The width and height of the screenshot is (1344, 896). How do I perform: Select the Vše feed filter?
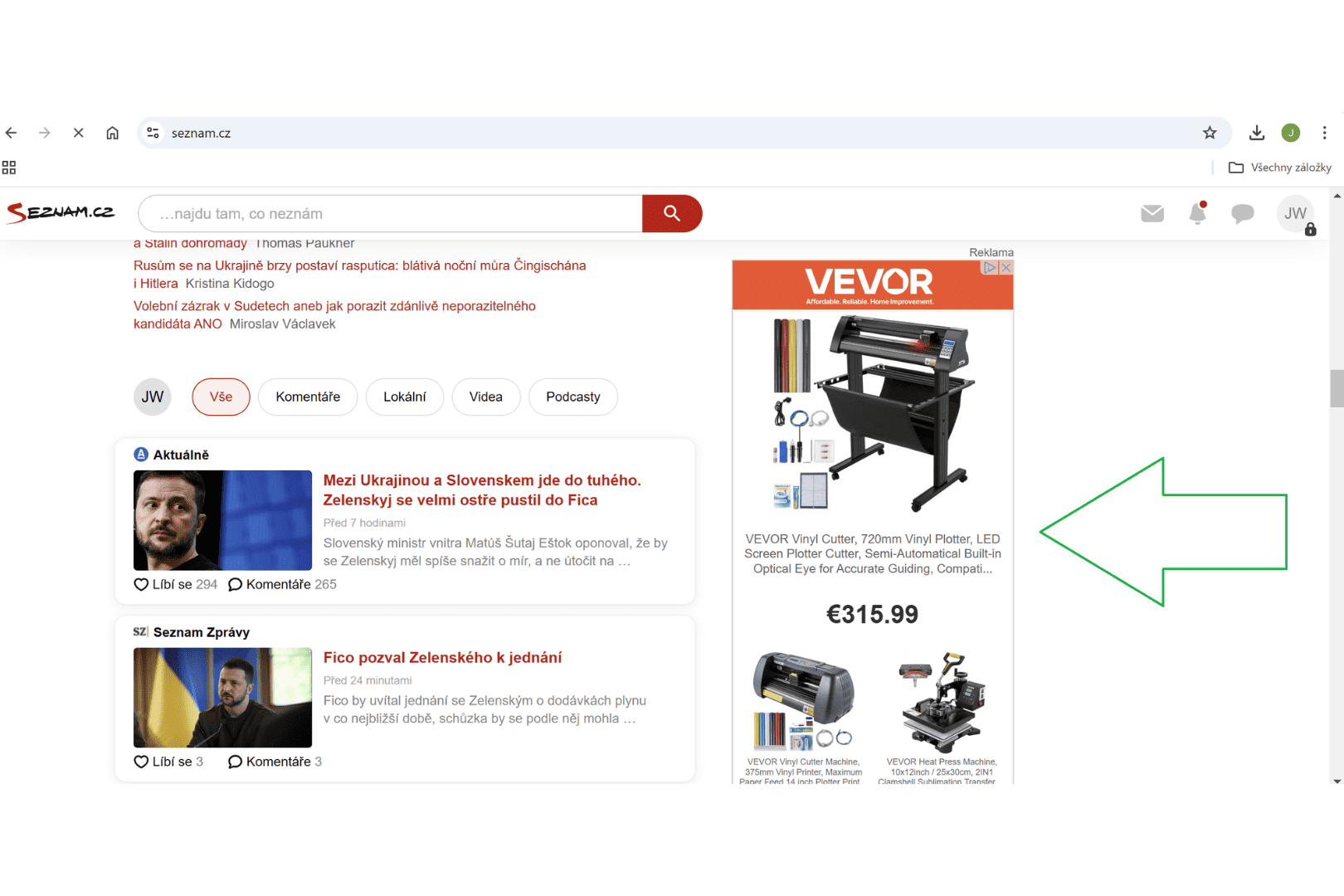click(221, 397)
